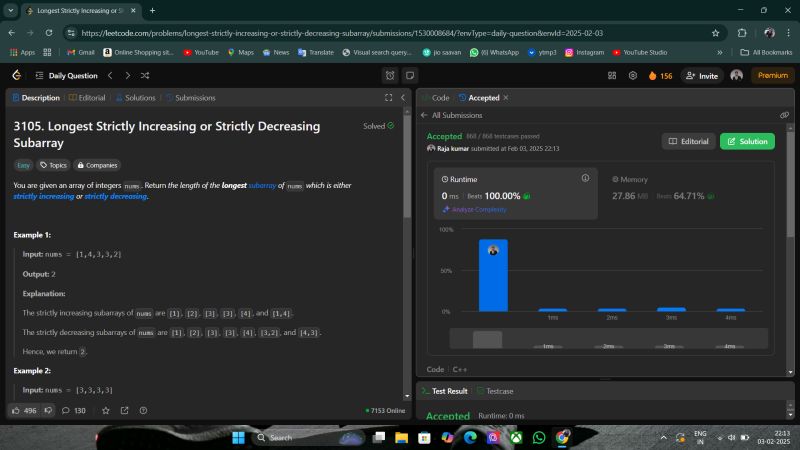Close the Accepted tab
This screenshot has width=800, height=450.
point(506,97)
